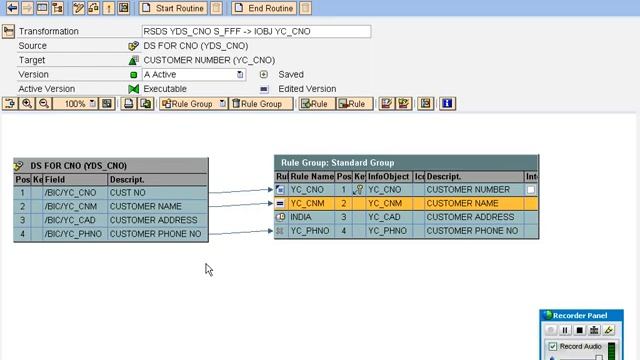Click the constant icon on INDIA rule
Image resolution: width=640 pixels, height=360 pixels.
(x=280, y=217)
